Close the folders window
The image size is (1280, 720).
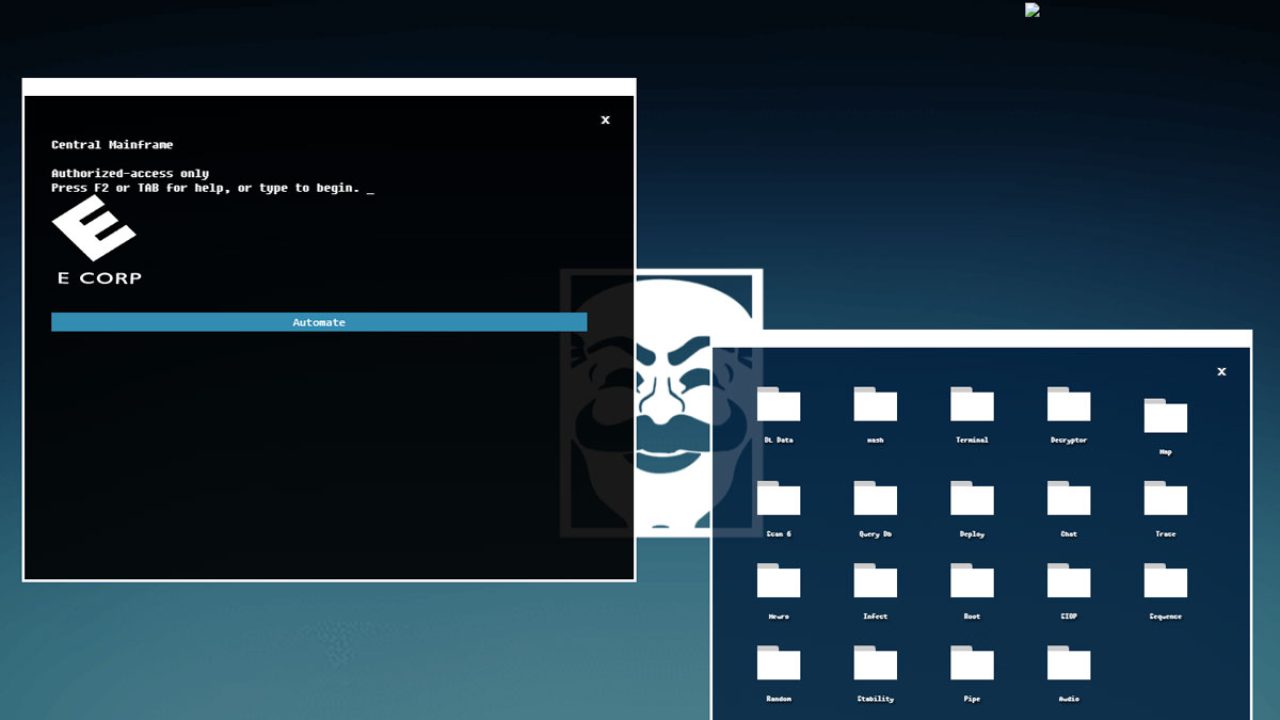pyautogui.click(x=1221, y=371)
